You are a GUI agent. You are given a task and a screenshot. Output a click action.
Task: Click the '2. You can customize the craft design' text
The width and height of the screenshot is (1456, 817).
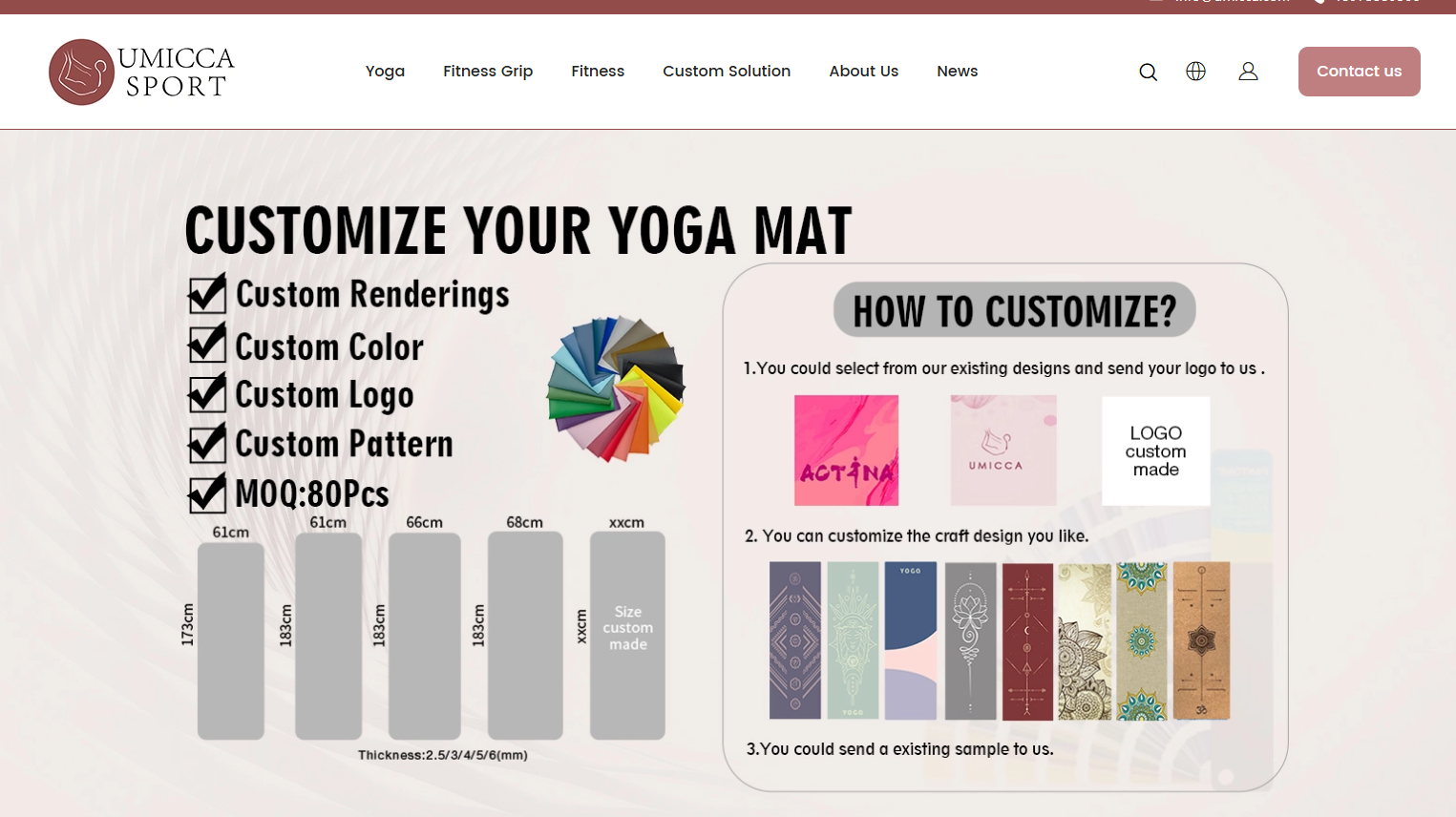[x=917, y=536]
